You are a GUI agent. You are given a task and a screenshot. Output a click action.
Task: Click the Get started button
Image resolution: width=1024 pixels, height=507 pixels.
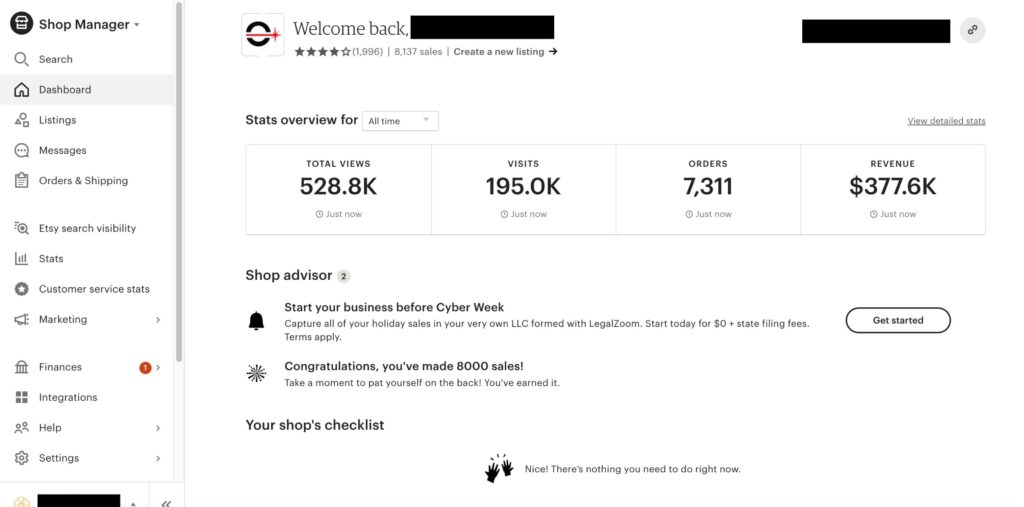(898, 320)
